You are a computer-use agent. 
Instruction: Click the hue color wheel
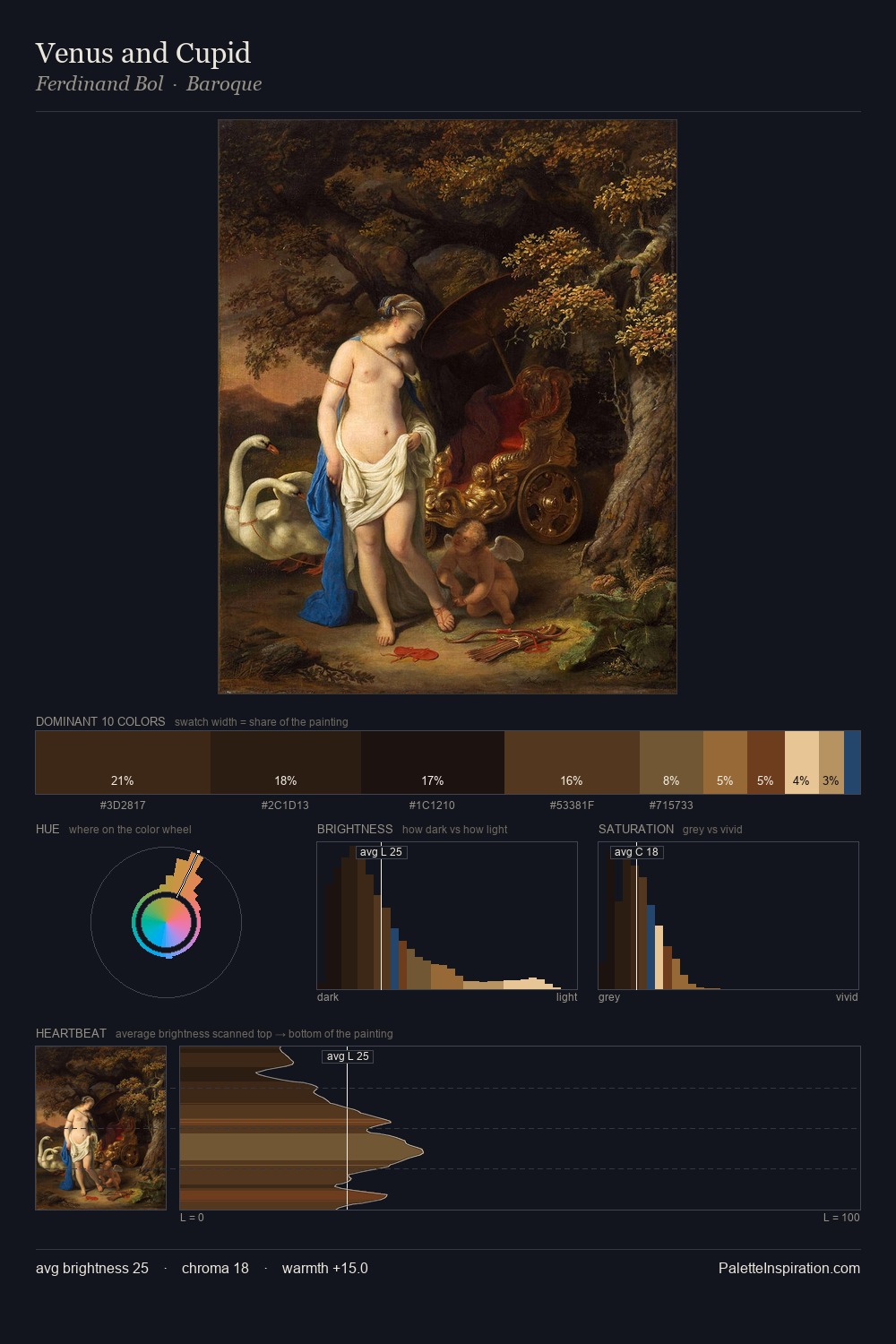(166, 922)
